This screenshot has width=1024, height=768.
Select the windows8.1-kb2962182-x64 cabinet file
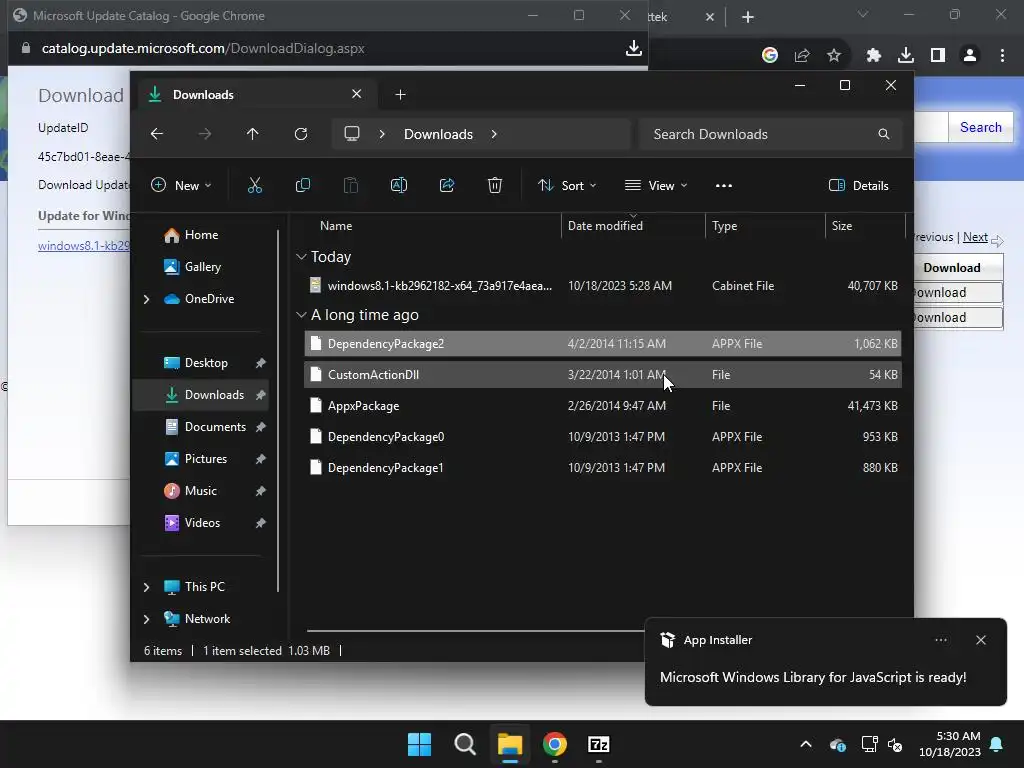[x=603, y=285]
